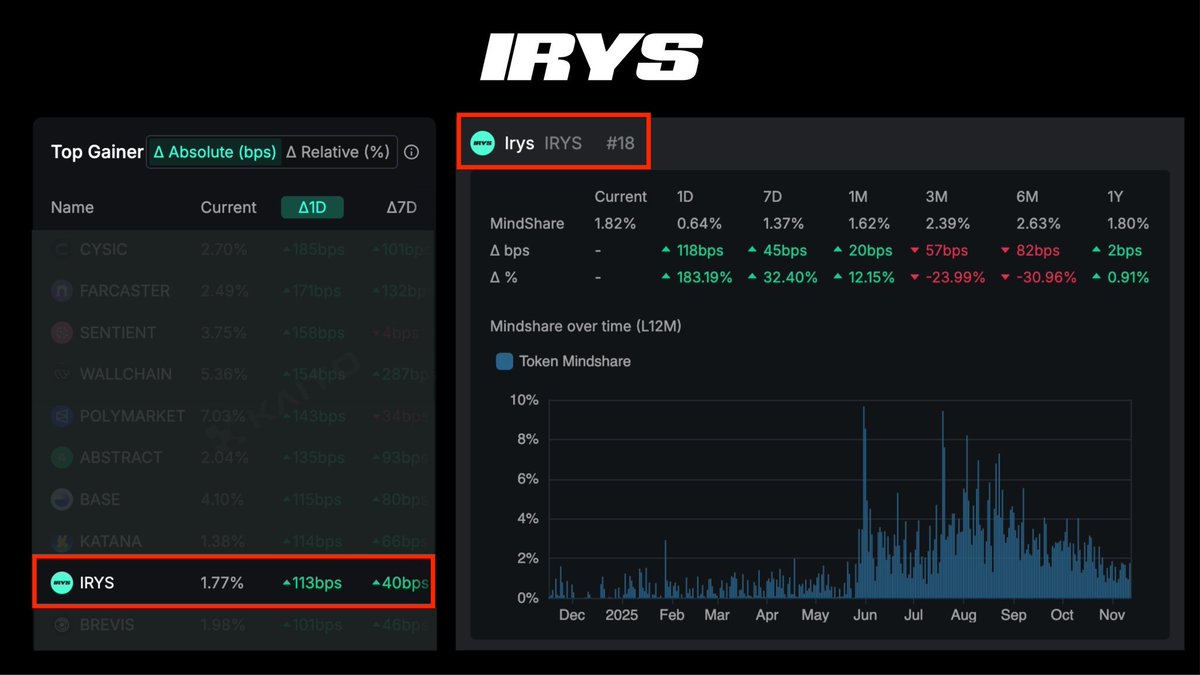Click the Aug label on chart axis

coord(965,615)
